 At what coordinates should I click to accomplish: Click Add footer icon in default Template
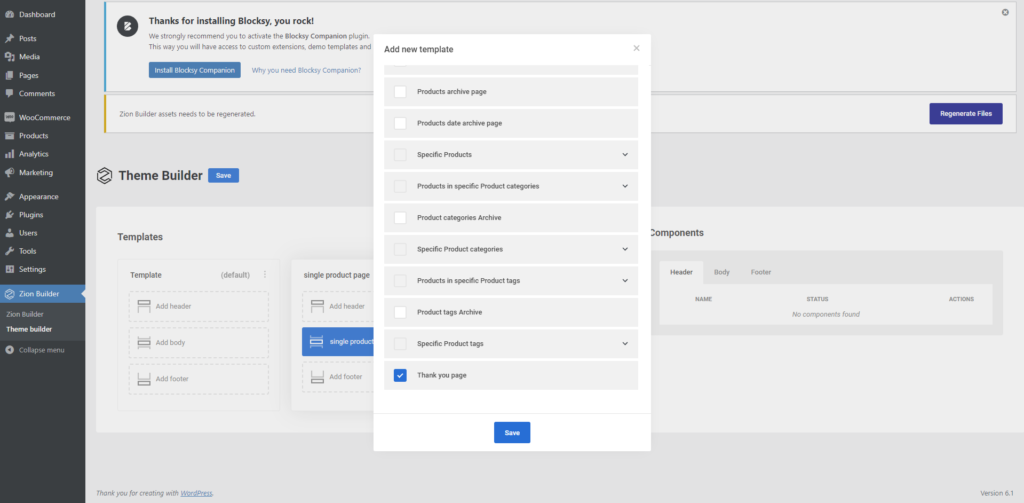144,379
